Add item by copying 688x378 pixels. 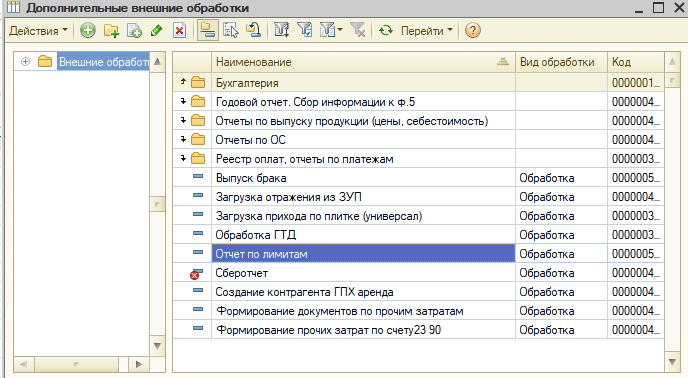[134, 31]
